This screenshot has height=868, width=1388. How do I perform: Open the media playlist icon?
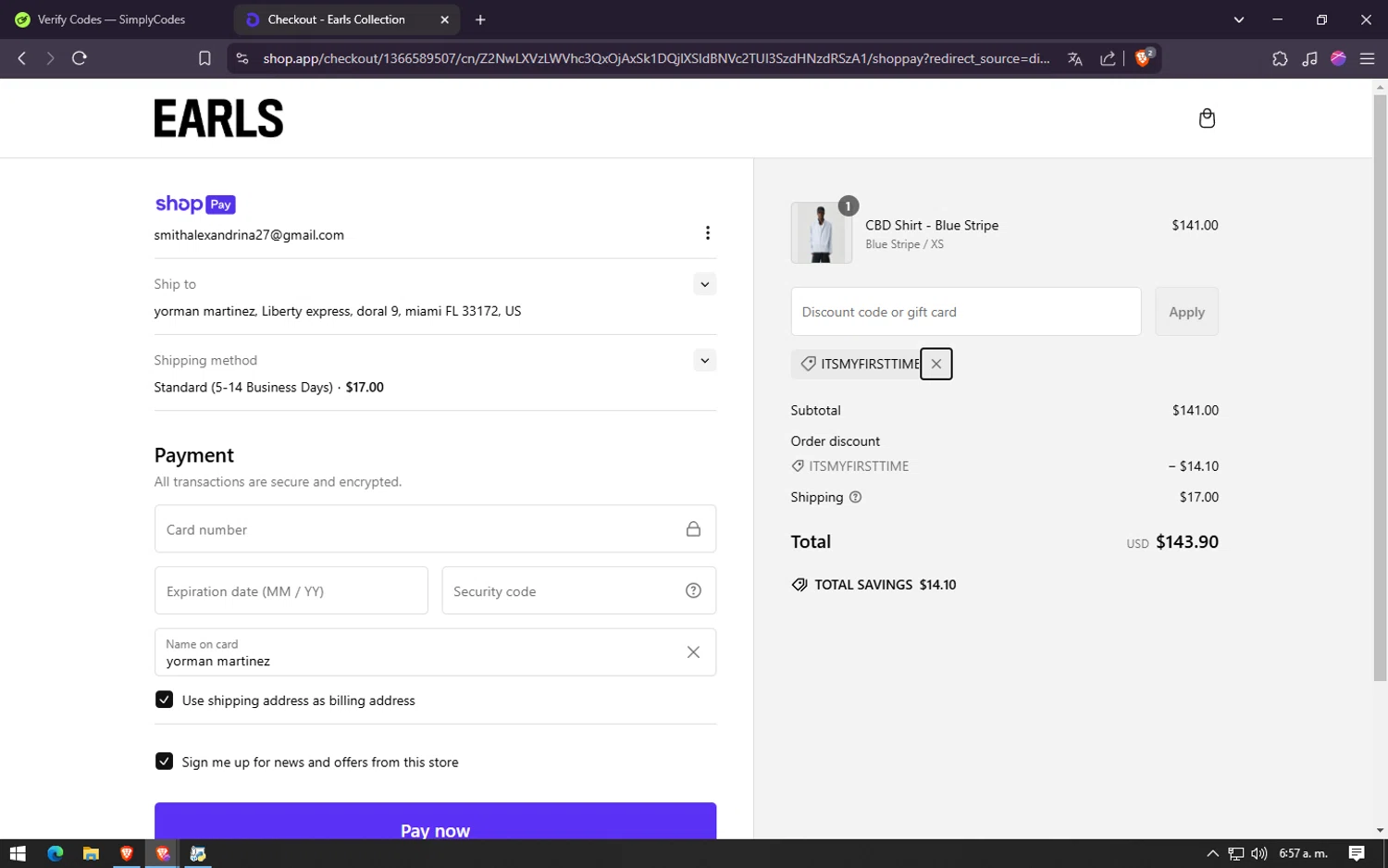pos(1309,58)
